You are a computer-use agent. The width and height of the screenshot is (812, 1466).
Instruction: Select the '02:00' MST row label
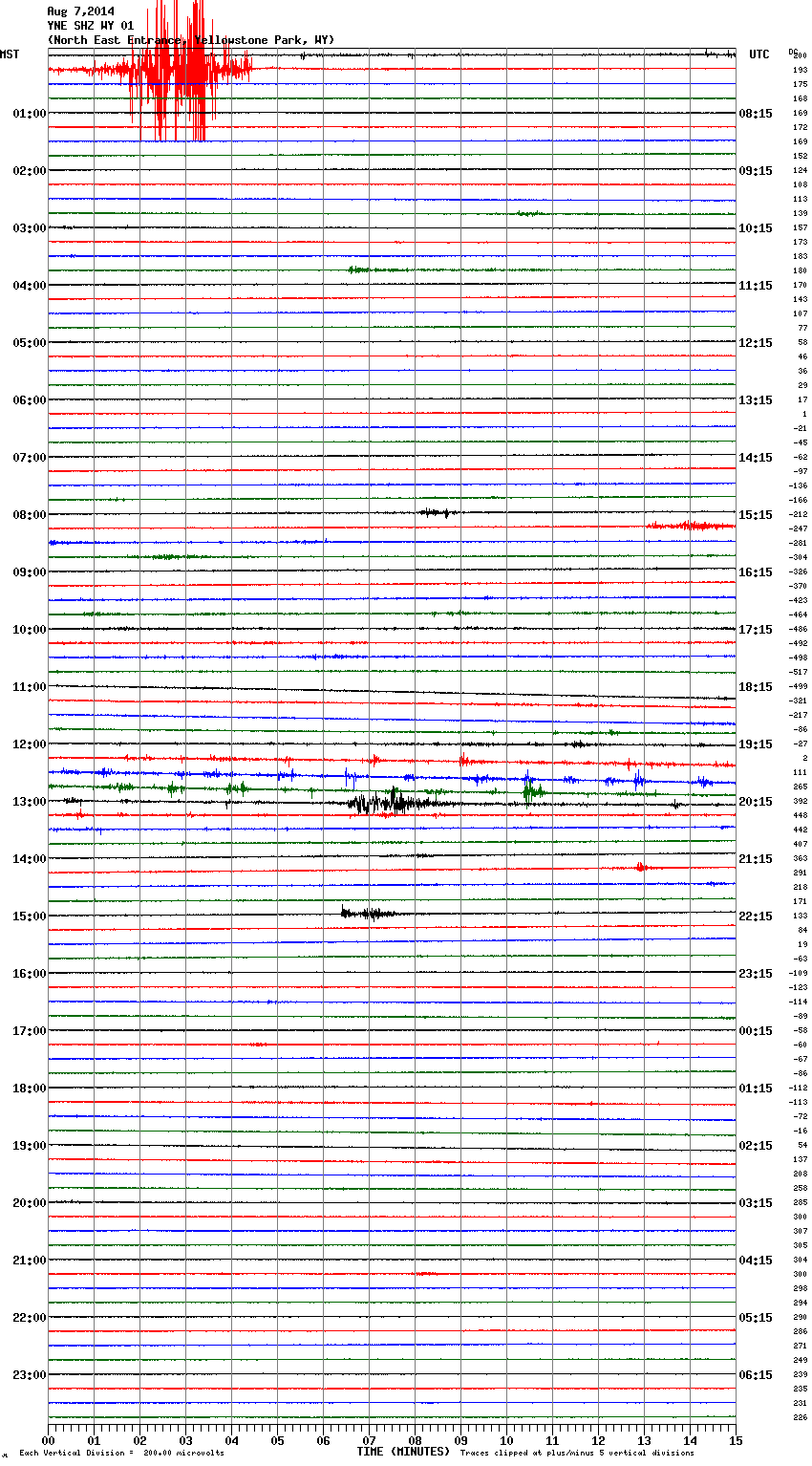point(30,171)
